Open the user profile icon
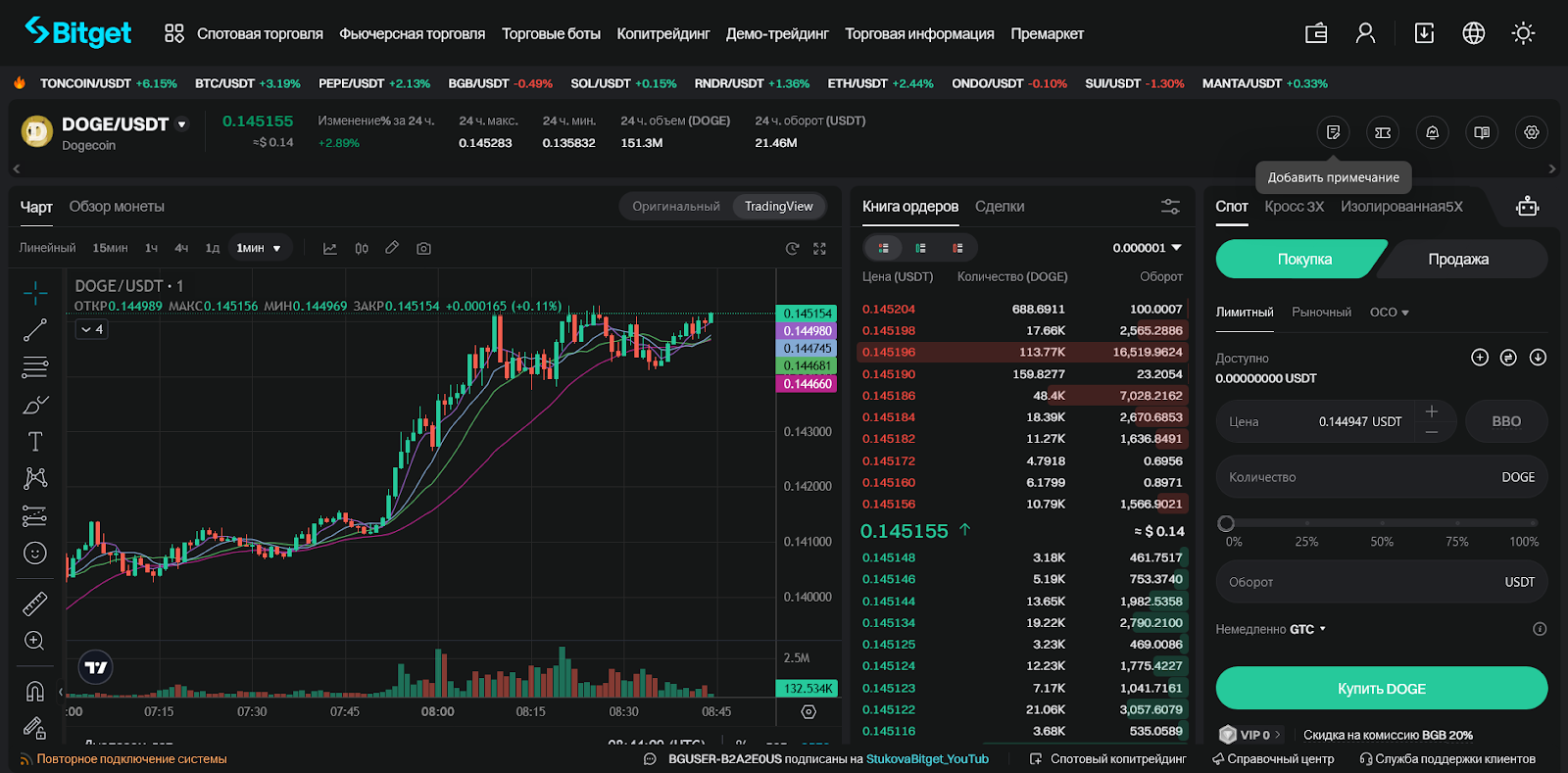1568x773 pixels. pyautogui.click(x=1365, y=33)
